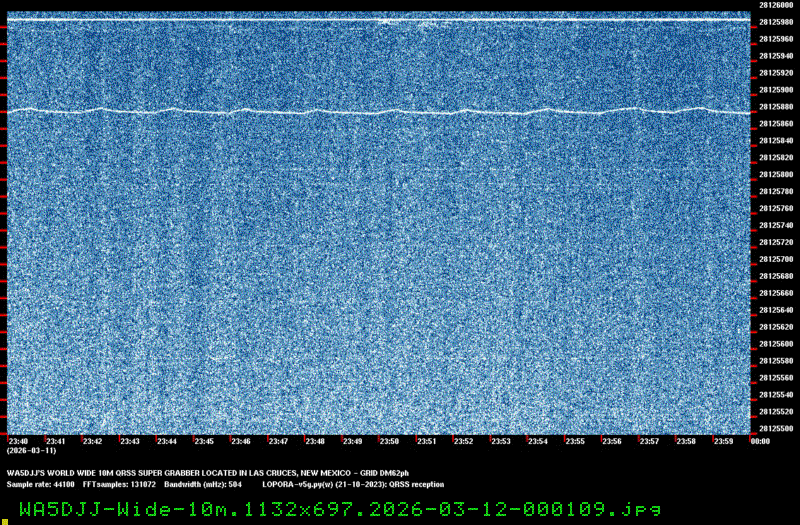Click the 23:59 time axis label
Screen dimensions: 800x525
[x=723, y=441]
